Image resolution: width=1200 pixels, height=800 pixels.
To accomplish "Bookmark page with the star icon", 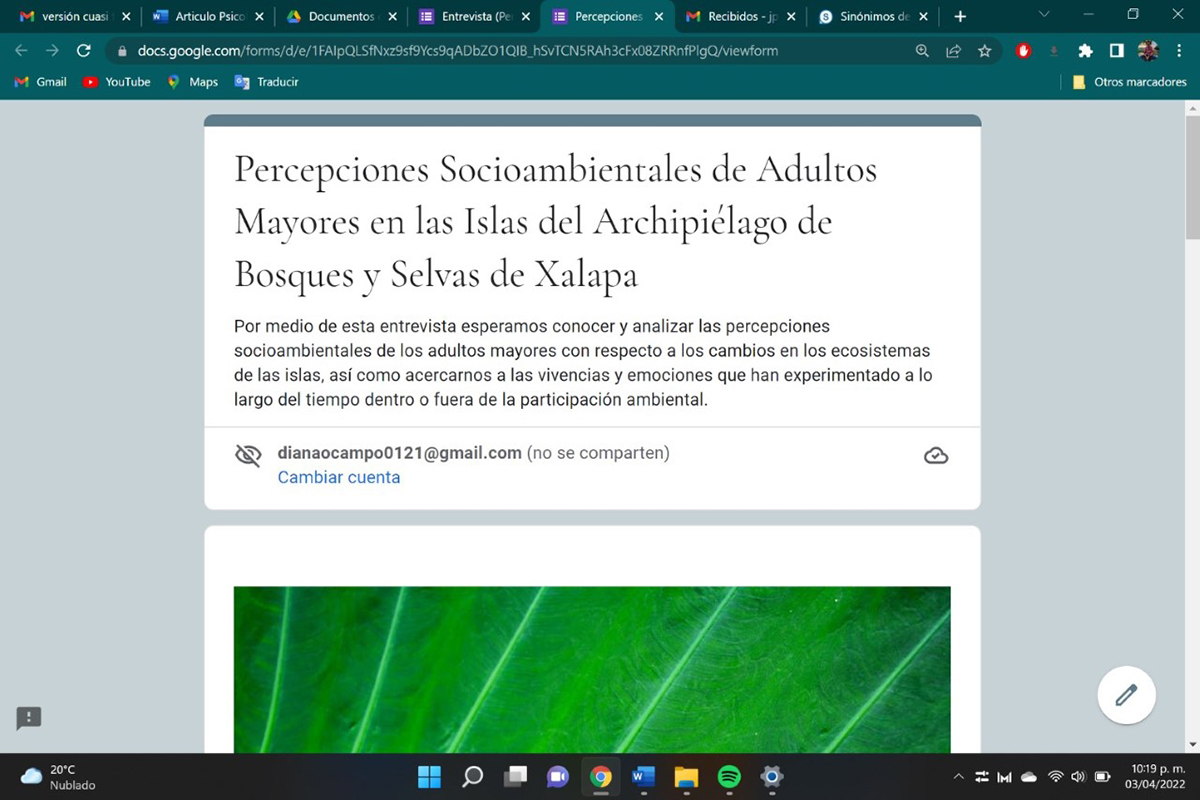I will point(984,51).
